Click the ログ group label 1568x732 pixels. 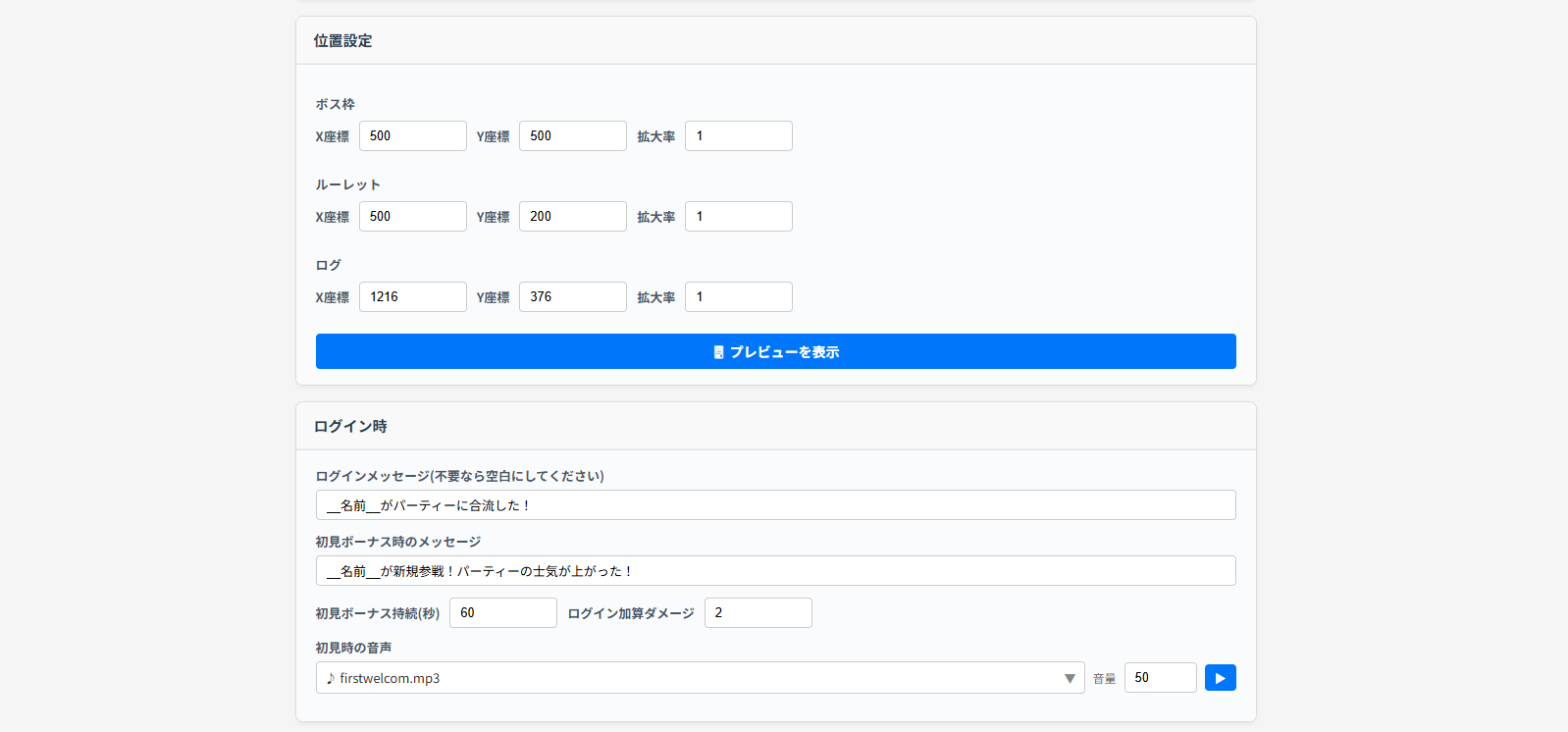[x=328, y=265]
